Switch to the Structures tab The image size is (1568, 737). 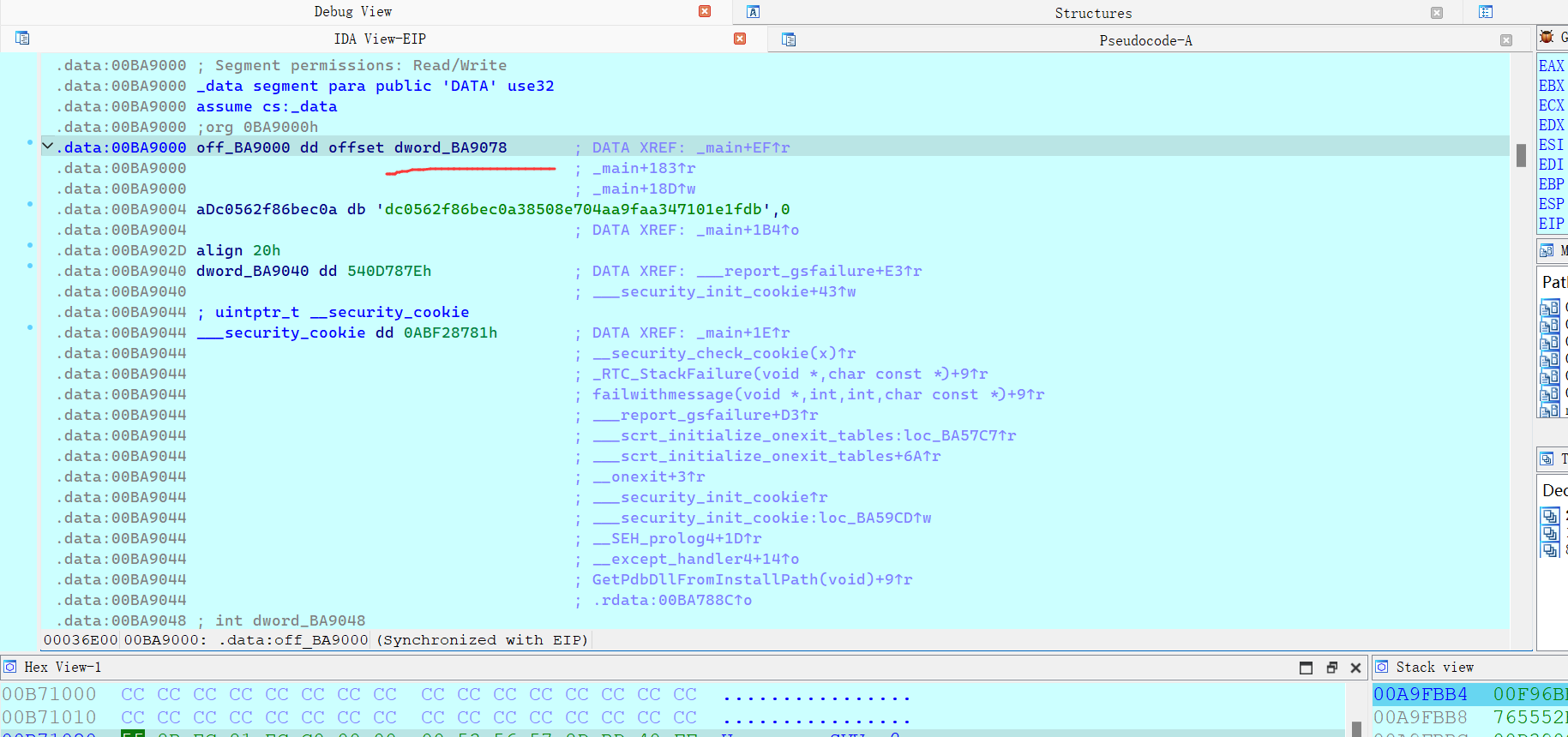tap(1093, 13)
